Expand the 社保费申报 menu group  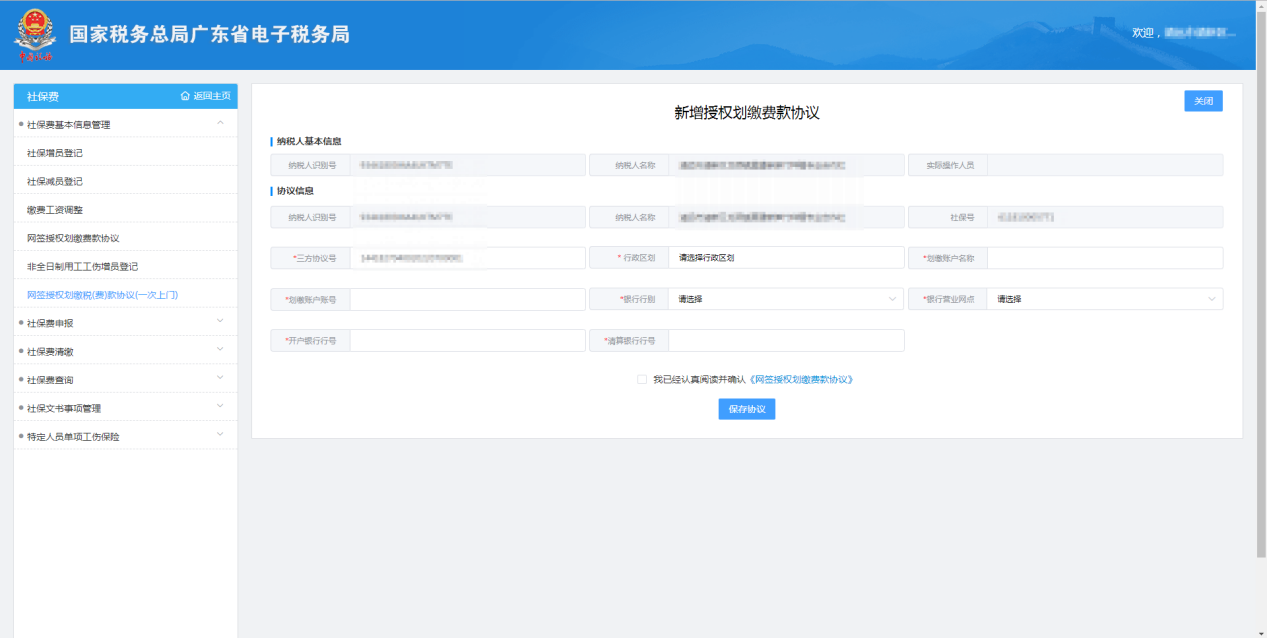tap(219, 322)
